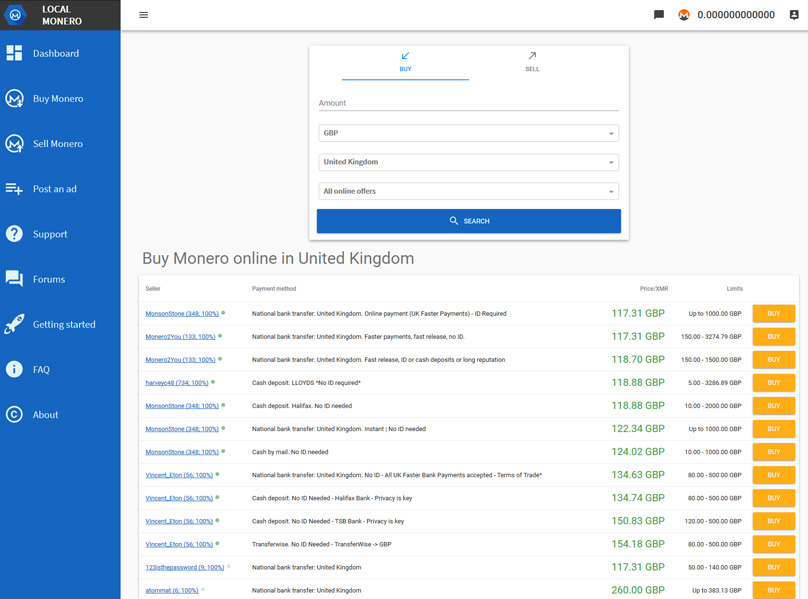
Task: Open the United Kingdom country dropdown
Action: tap(468, 162)
